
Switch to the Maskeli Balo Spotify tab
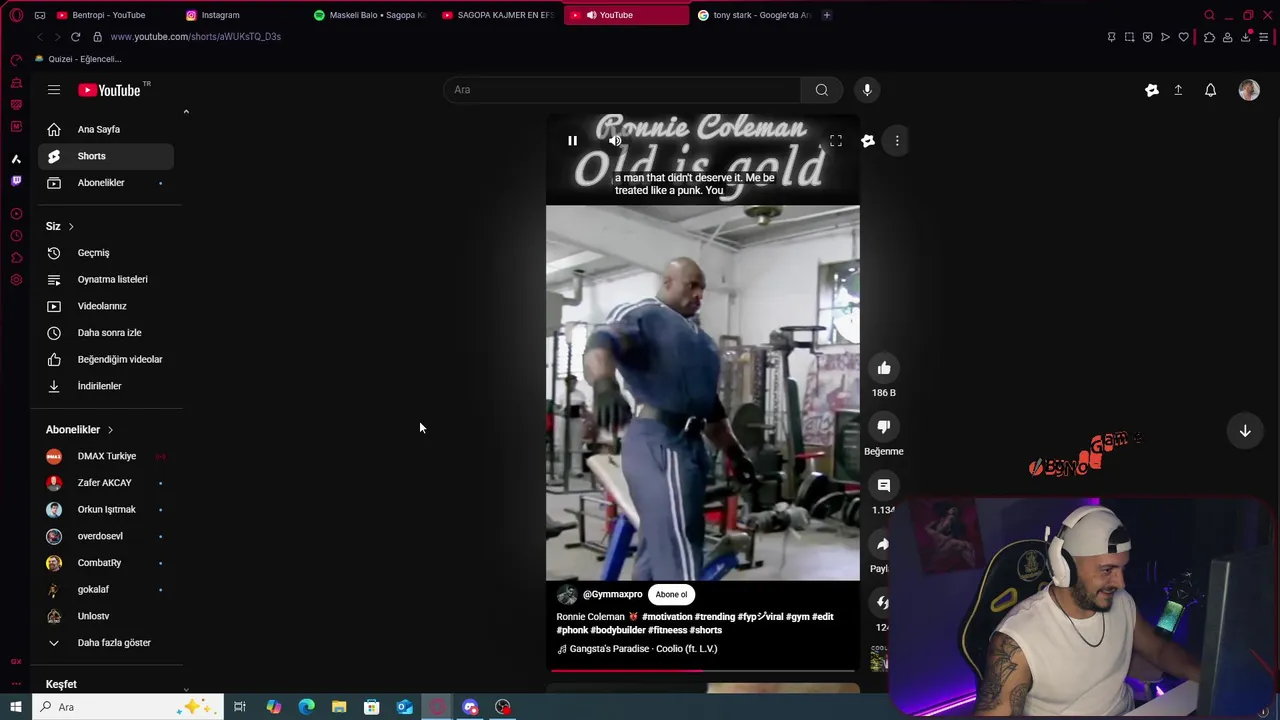[368, 15]
